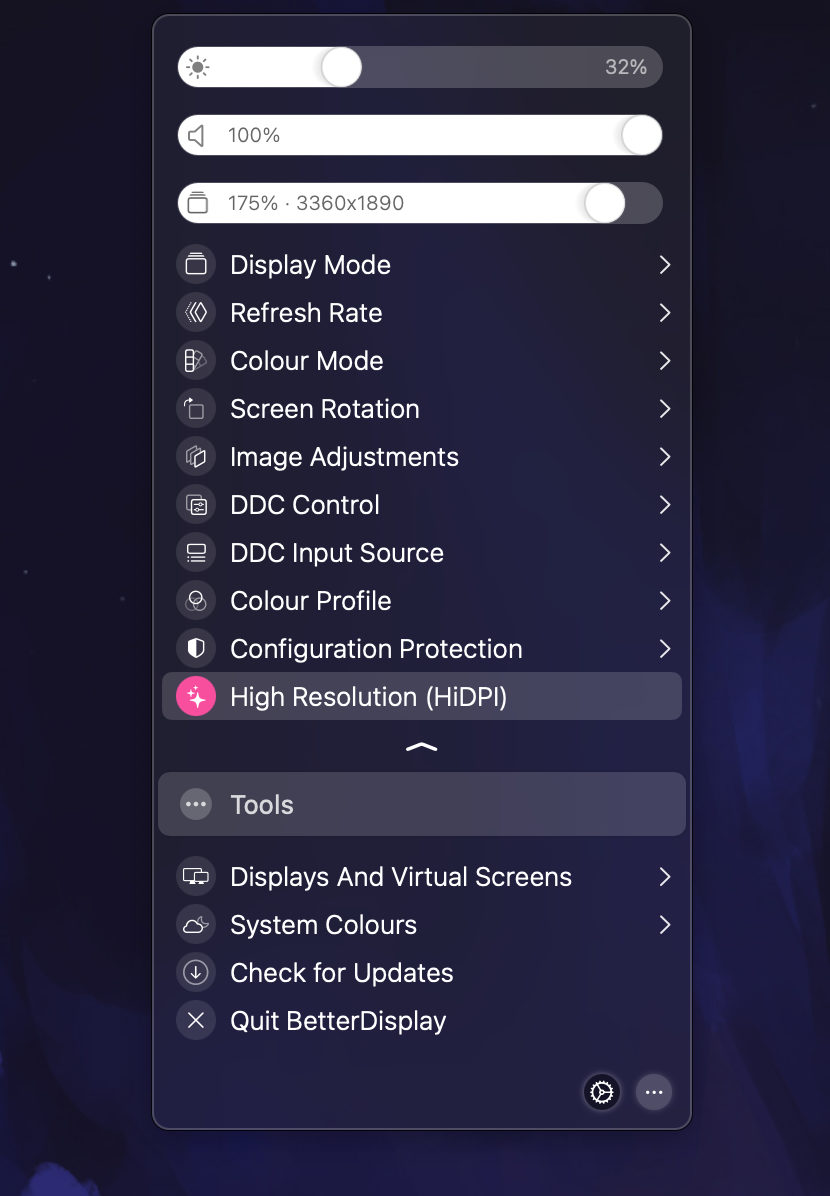
Task: Click the speaker icon to mute volume
Action: point(197,135)
